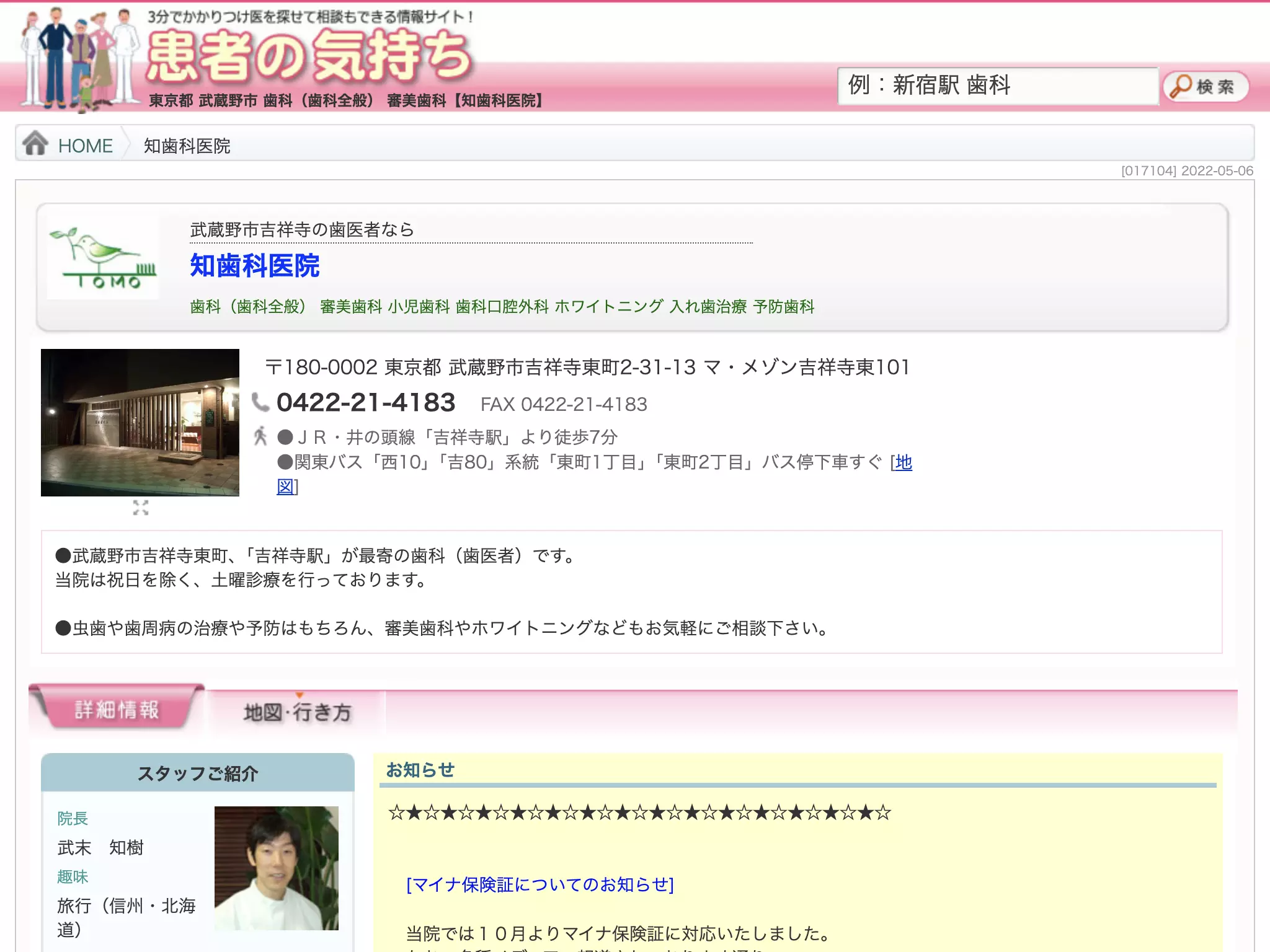Click the walking person access icon
This screenshot has height=952, width=1270.
(260, 436)
